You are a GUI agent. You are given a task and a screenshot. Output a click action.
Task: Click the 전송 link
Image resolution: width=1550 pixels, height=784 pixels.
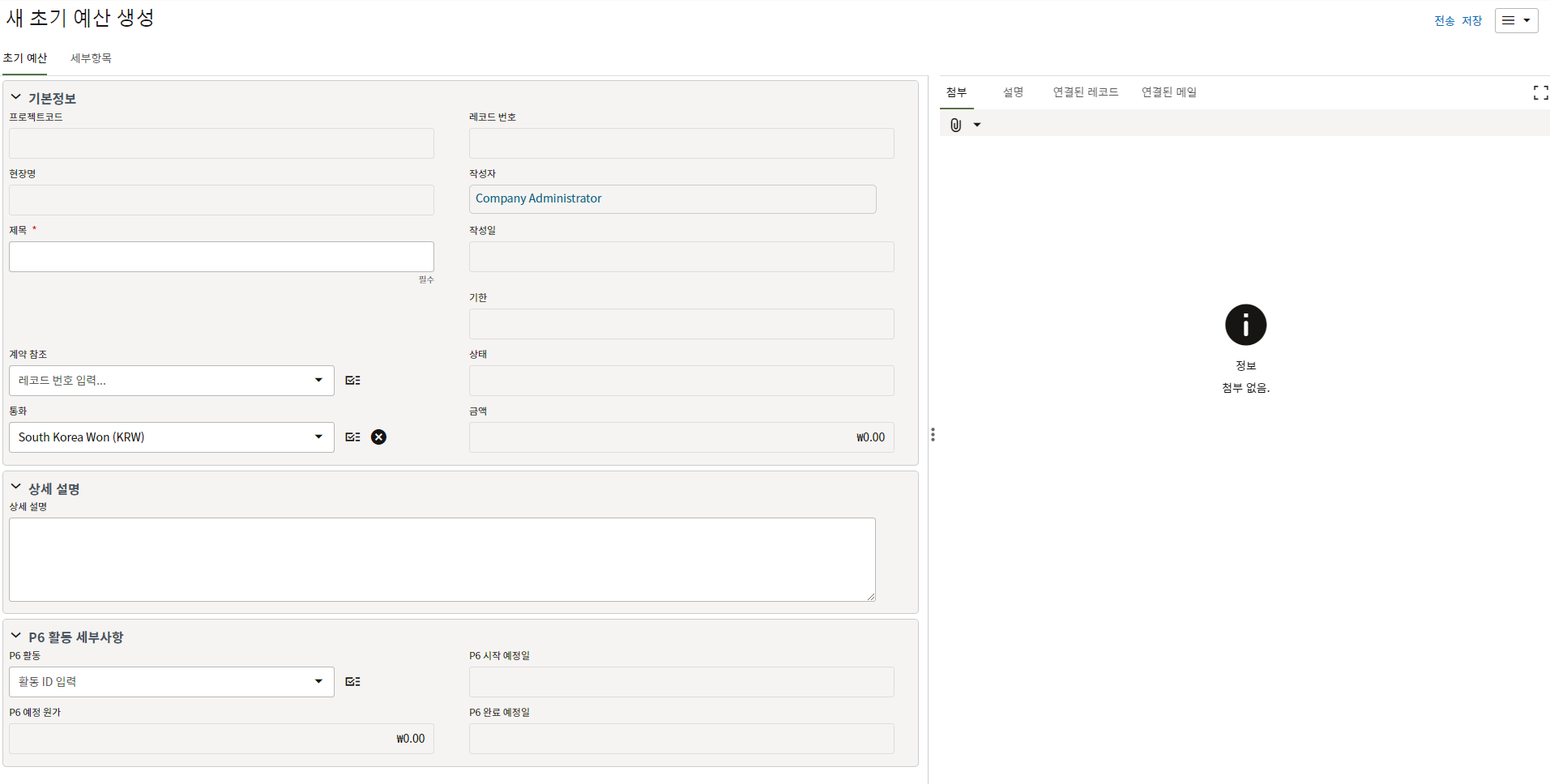point(1444,21)
